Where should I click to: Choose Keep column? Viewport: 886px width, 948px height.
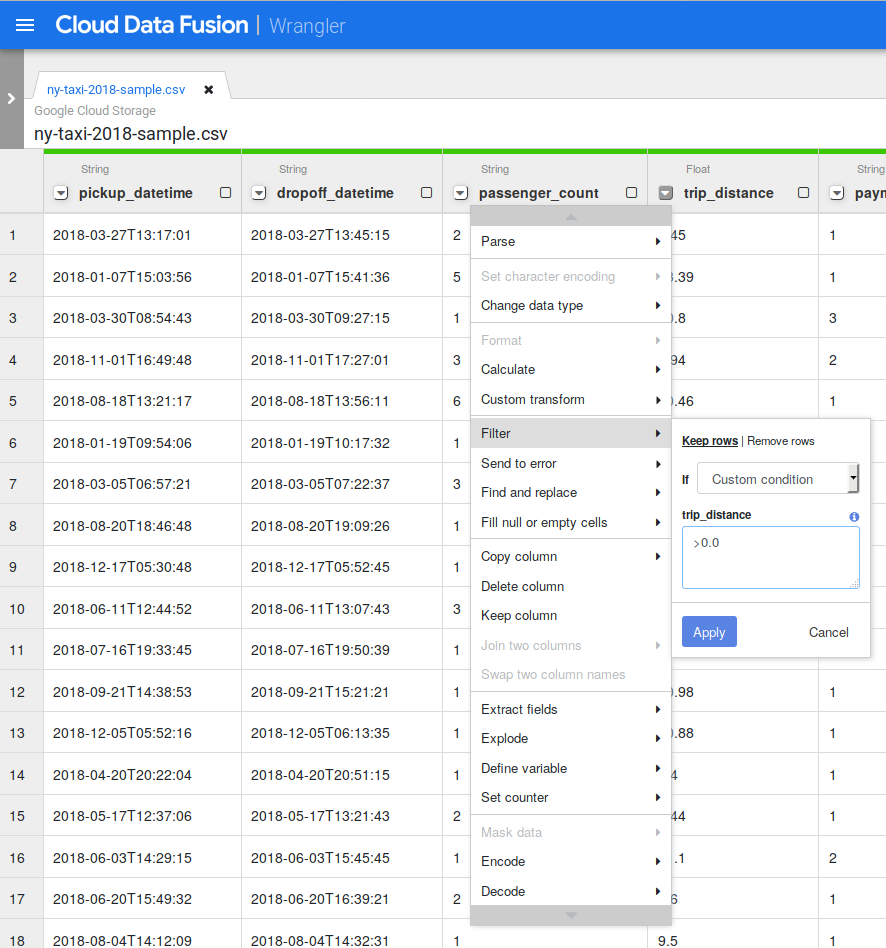pos(571,615)
